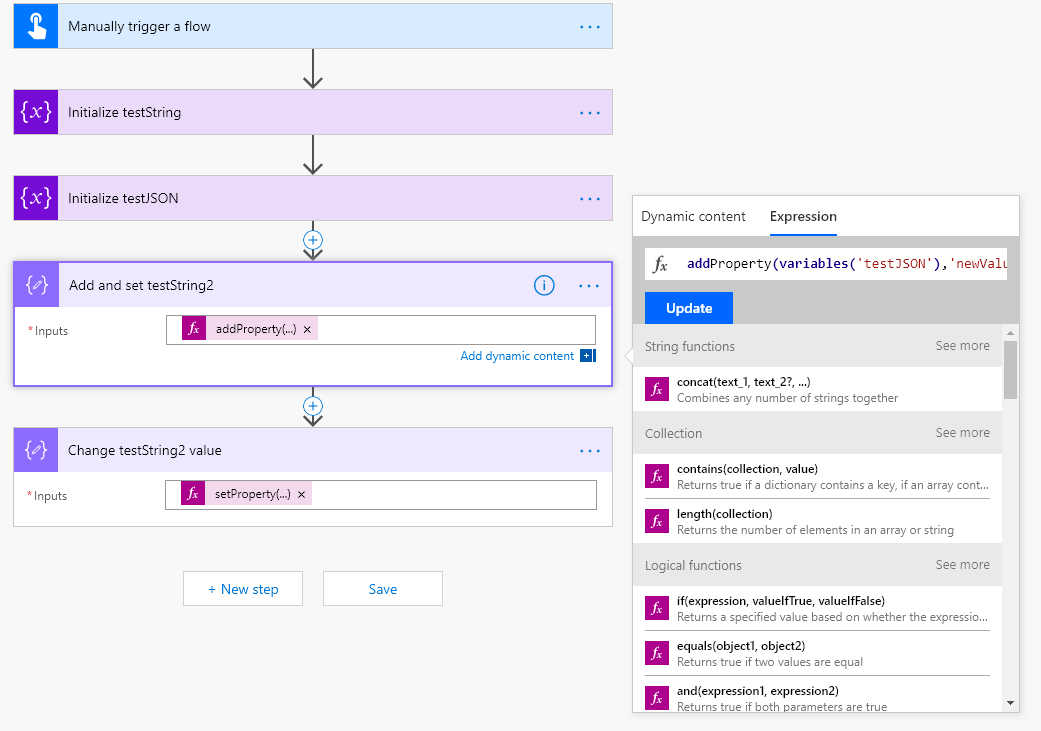
Task: Click the Update button
Action: point(688,308)
